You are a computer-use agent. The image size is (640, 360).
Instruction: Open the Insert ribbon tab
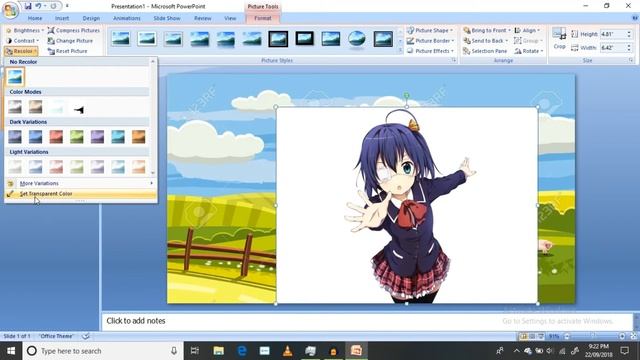click(x=62, y=18)
